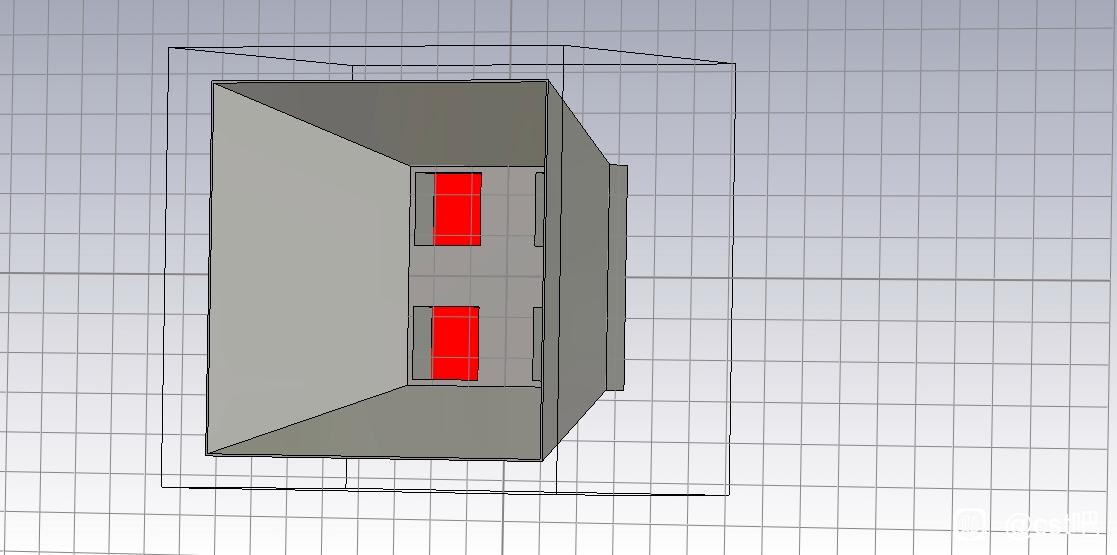This screenshot has height=555, width=1117.
Task: Pick the horn's left inner flare wall
Action: (x=308, y=271)
